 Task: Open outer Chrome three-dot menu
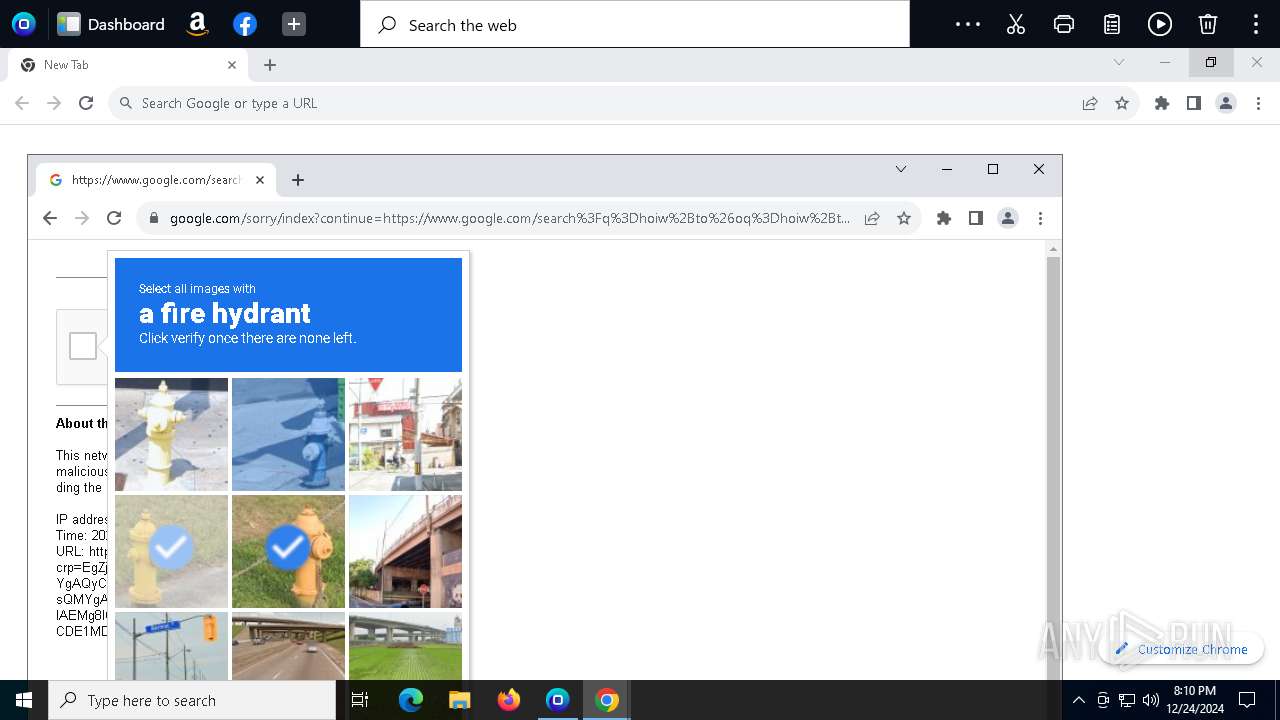pyautogui.click(x=1258, y=103)
